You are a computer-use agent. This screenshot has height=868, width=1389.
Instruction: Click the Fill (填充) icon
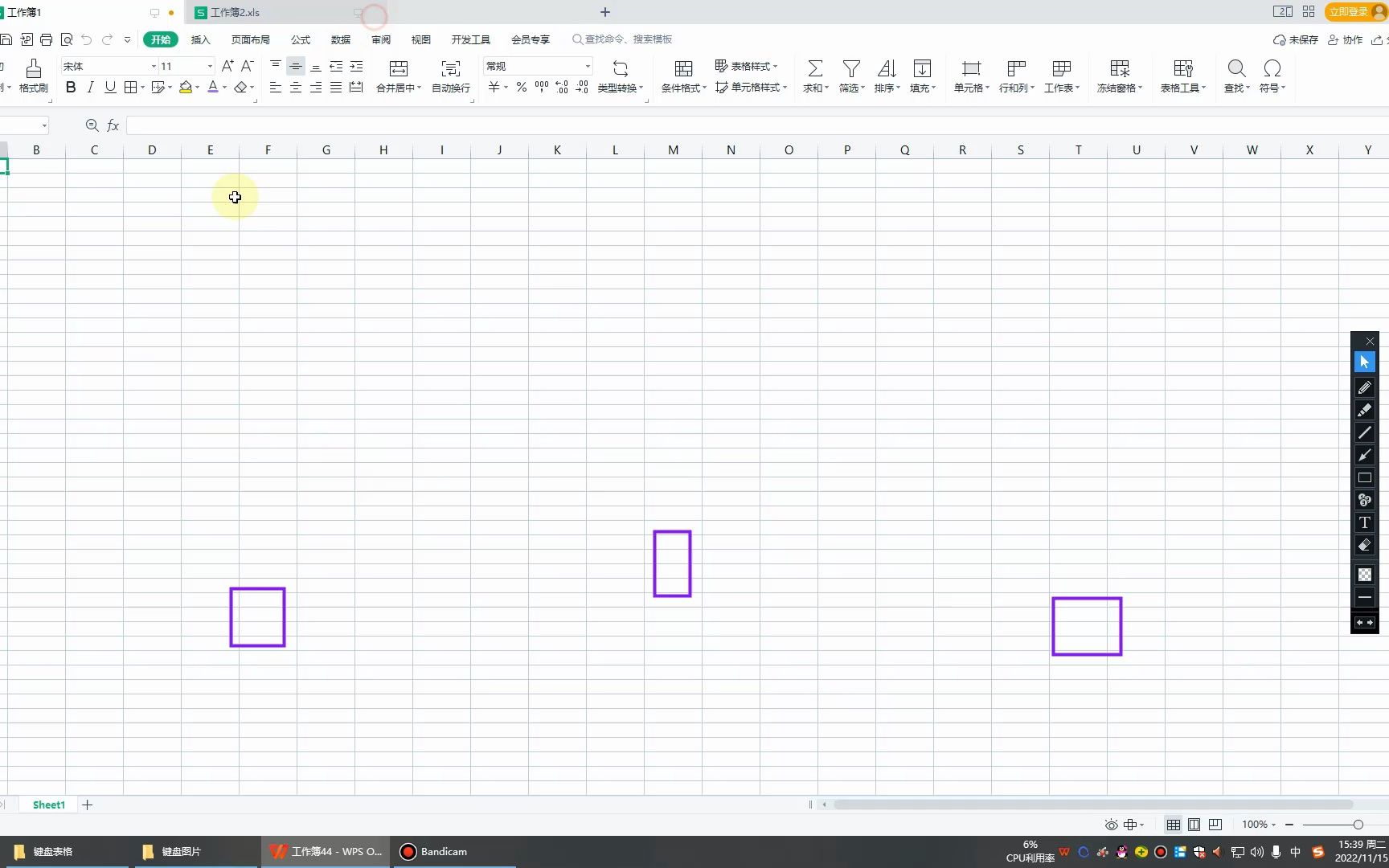(x=922, y=69)
